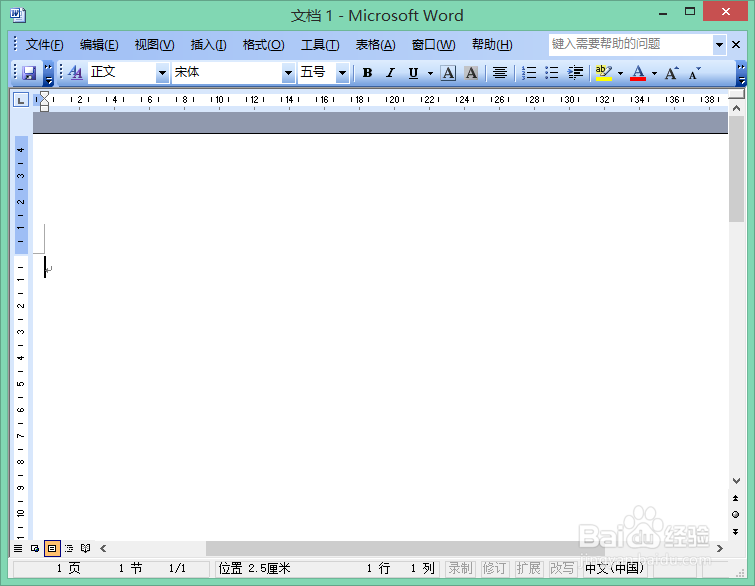Click the Save icon in toolbar
Viewport: 755px width, 586px height.
coord(29,73)
